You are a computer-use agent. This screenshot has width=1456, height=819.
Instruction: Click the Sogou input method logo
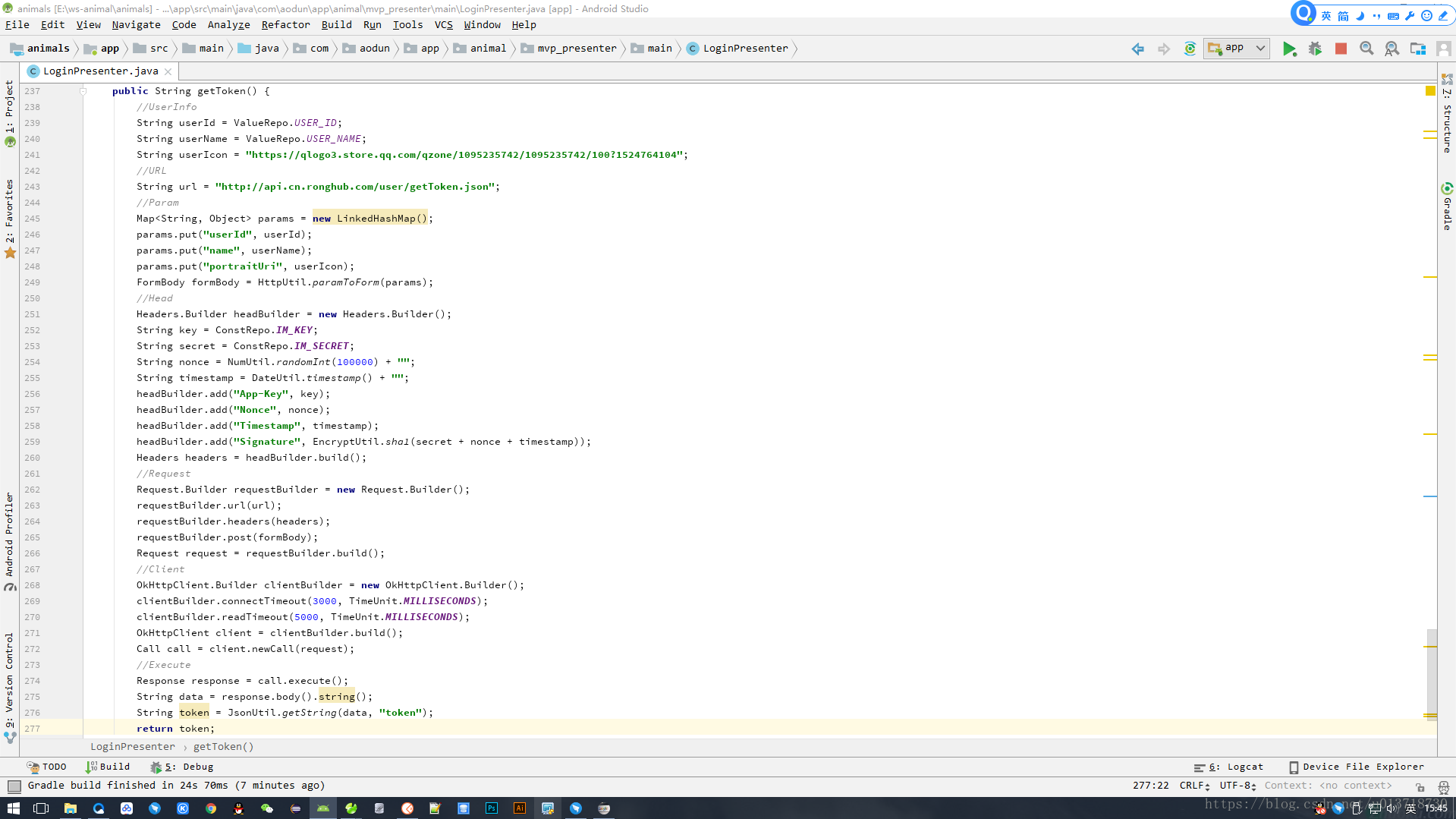1303,14
